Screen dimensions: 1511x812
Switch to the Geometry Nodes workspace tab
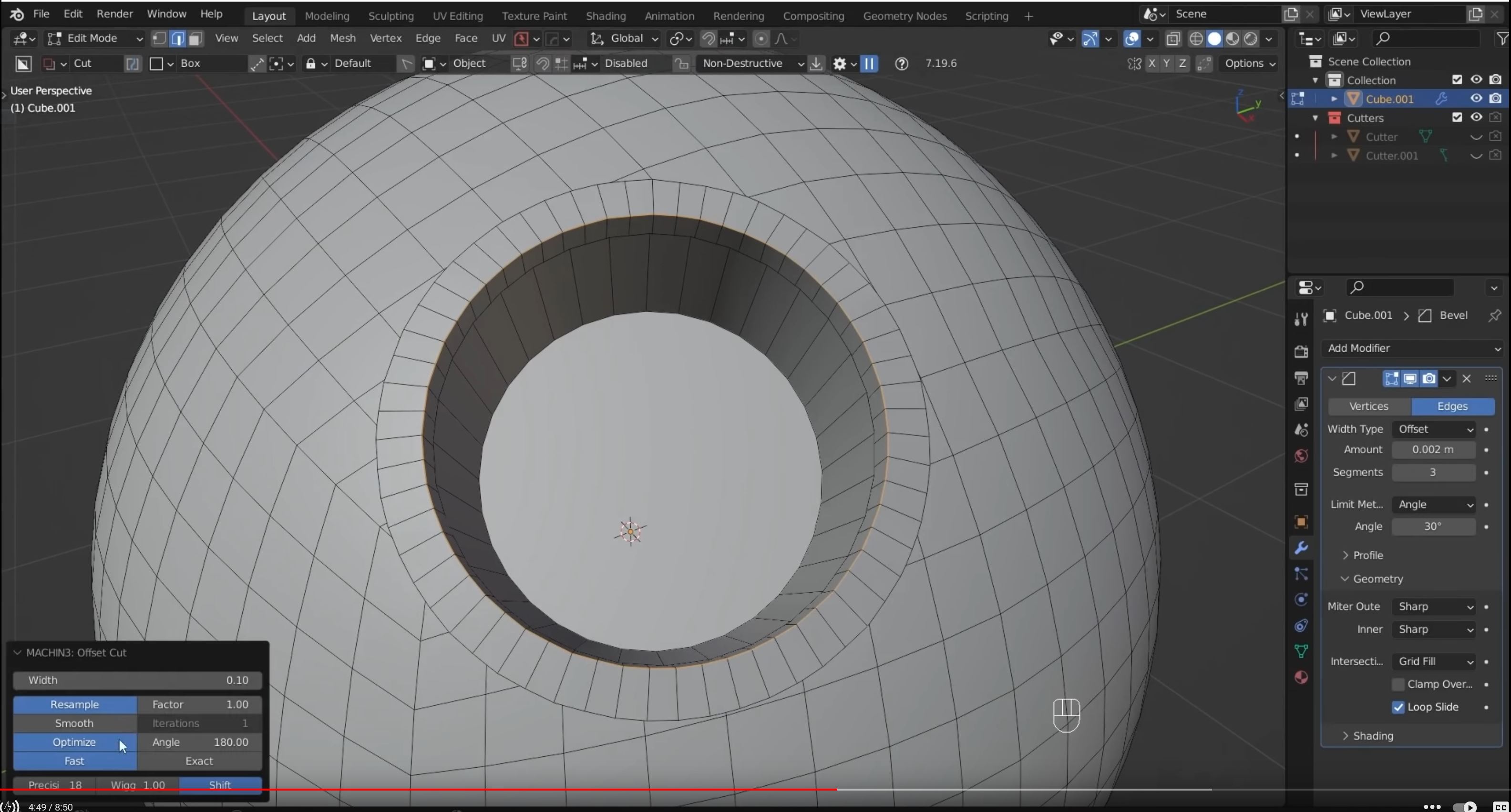click(x=905, y=16)
